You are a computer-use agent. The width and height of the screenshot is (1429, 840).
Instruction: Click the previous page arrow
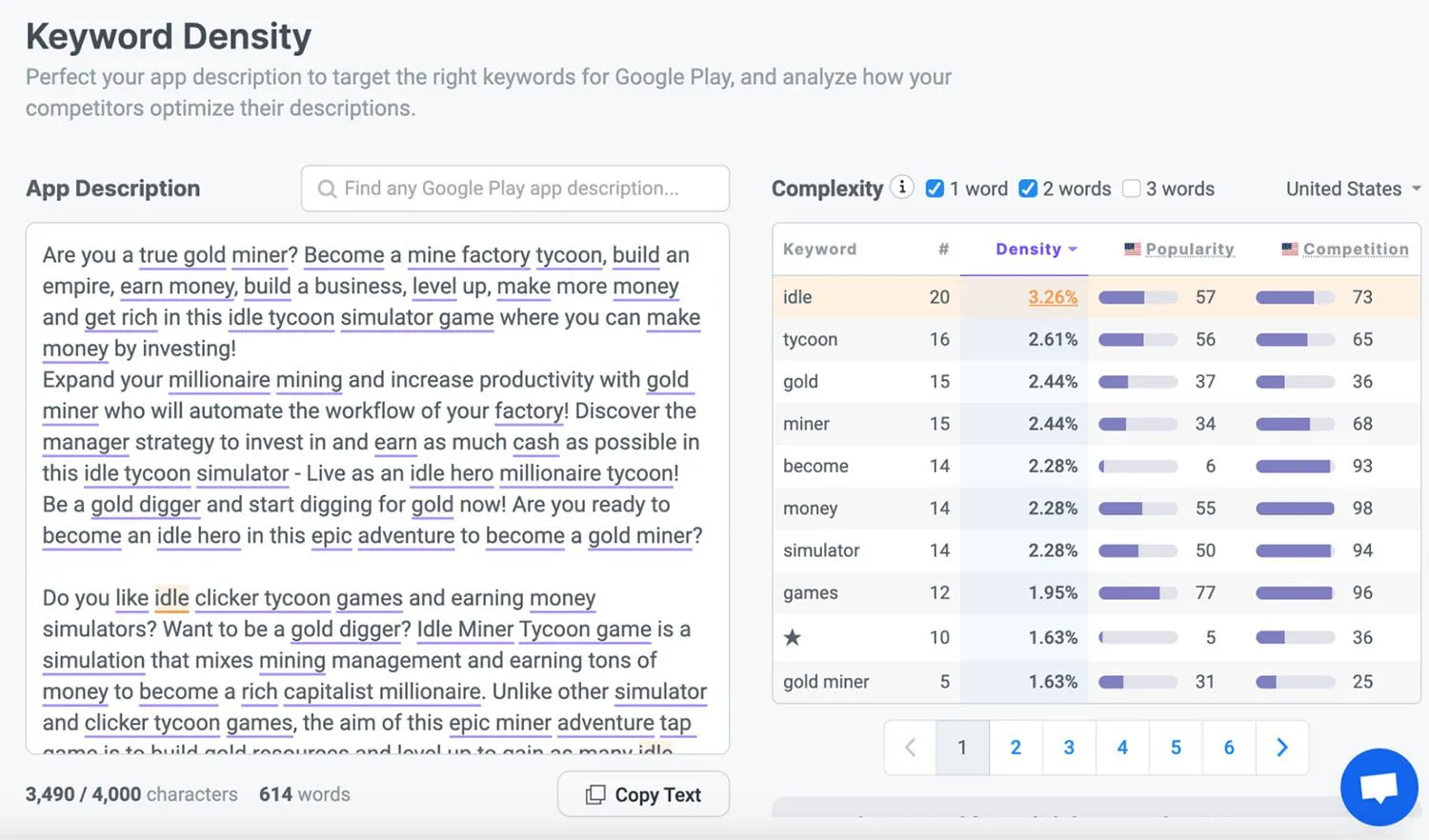coord(909,748)
